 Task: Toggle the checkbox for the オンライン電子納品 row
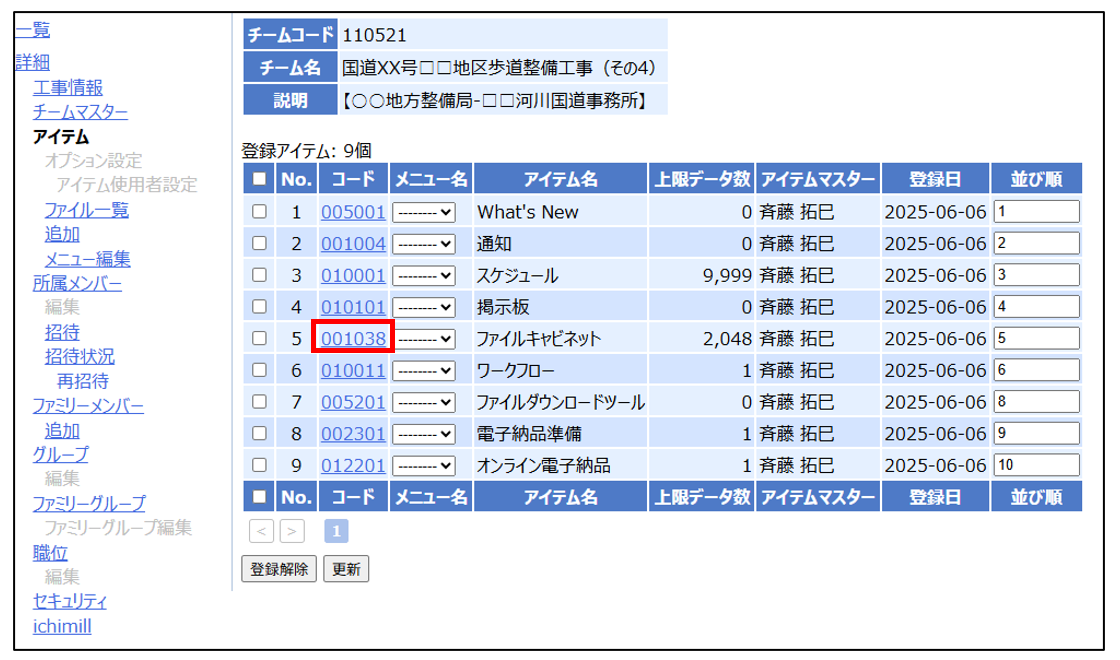pyautogui.click(x=260, y=464)
